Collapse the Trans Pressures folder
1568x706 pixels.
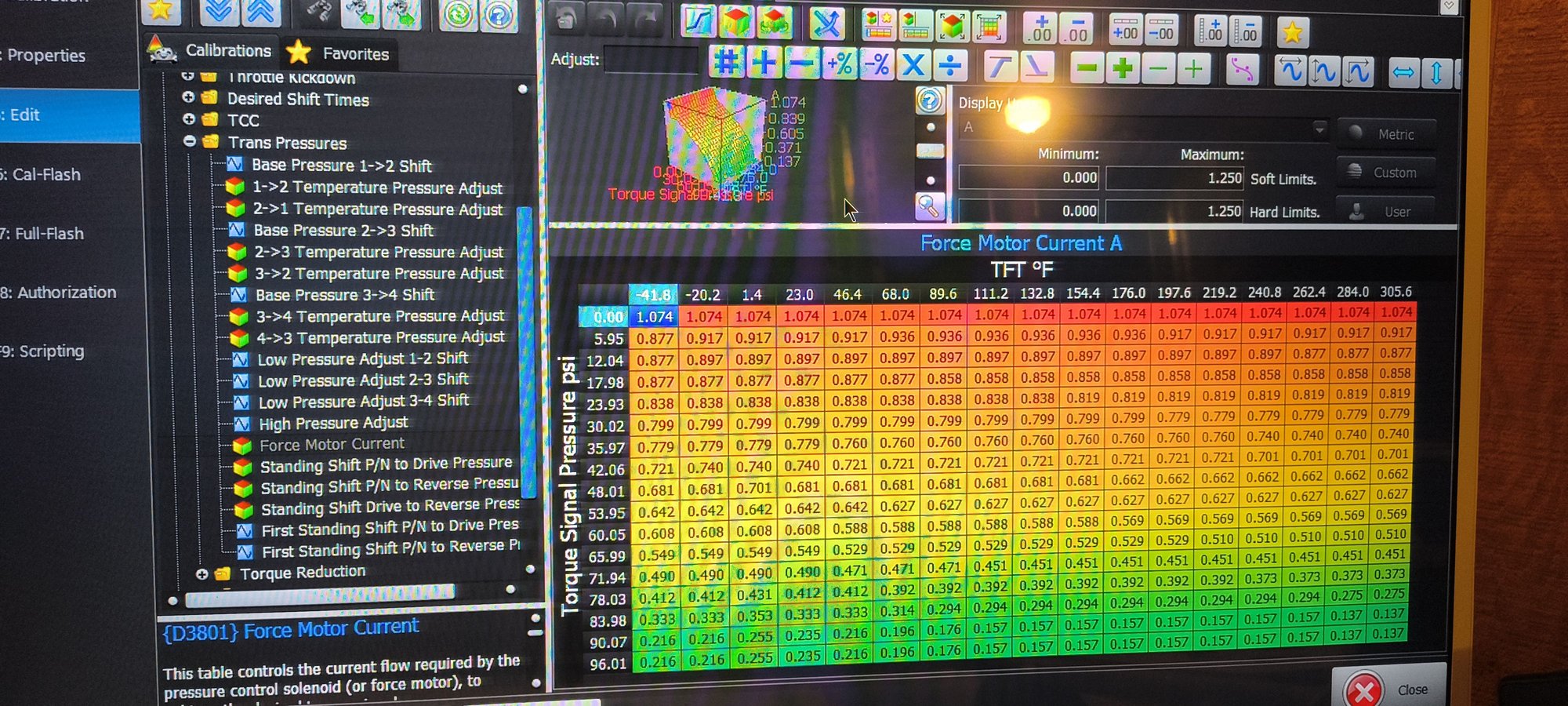pos(190,142)
